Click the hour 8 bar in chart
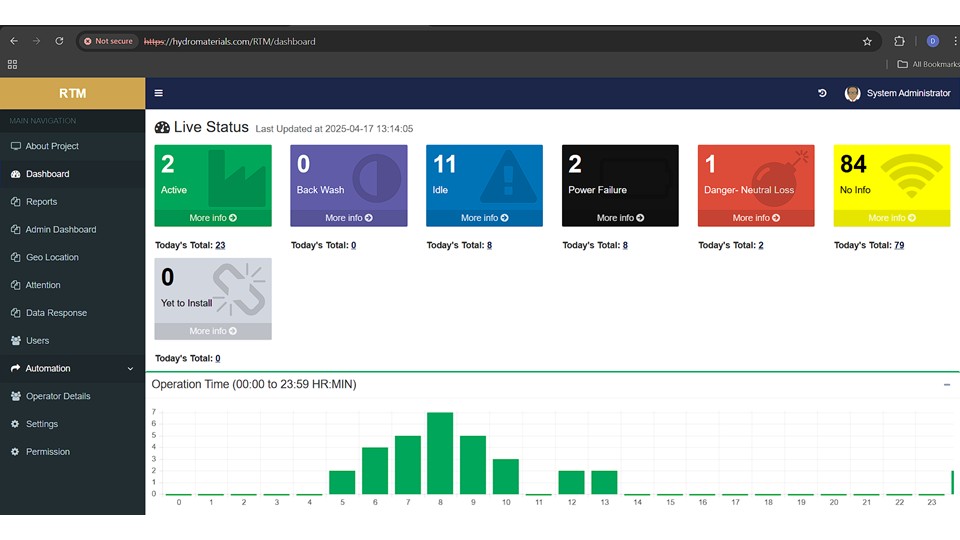Image resolution: width=960 pixels, height=540 pixels. pos(440,453)
